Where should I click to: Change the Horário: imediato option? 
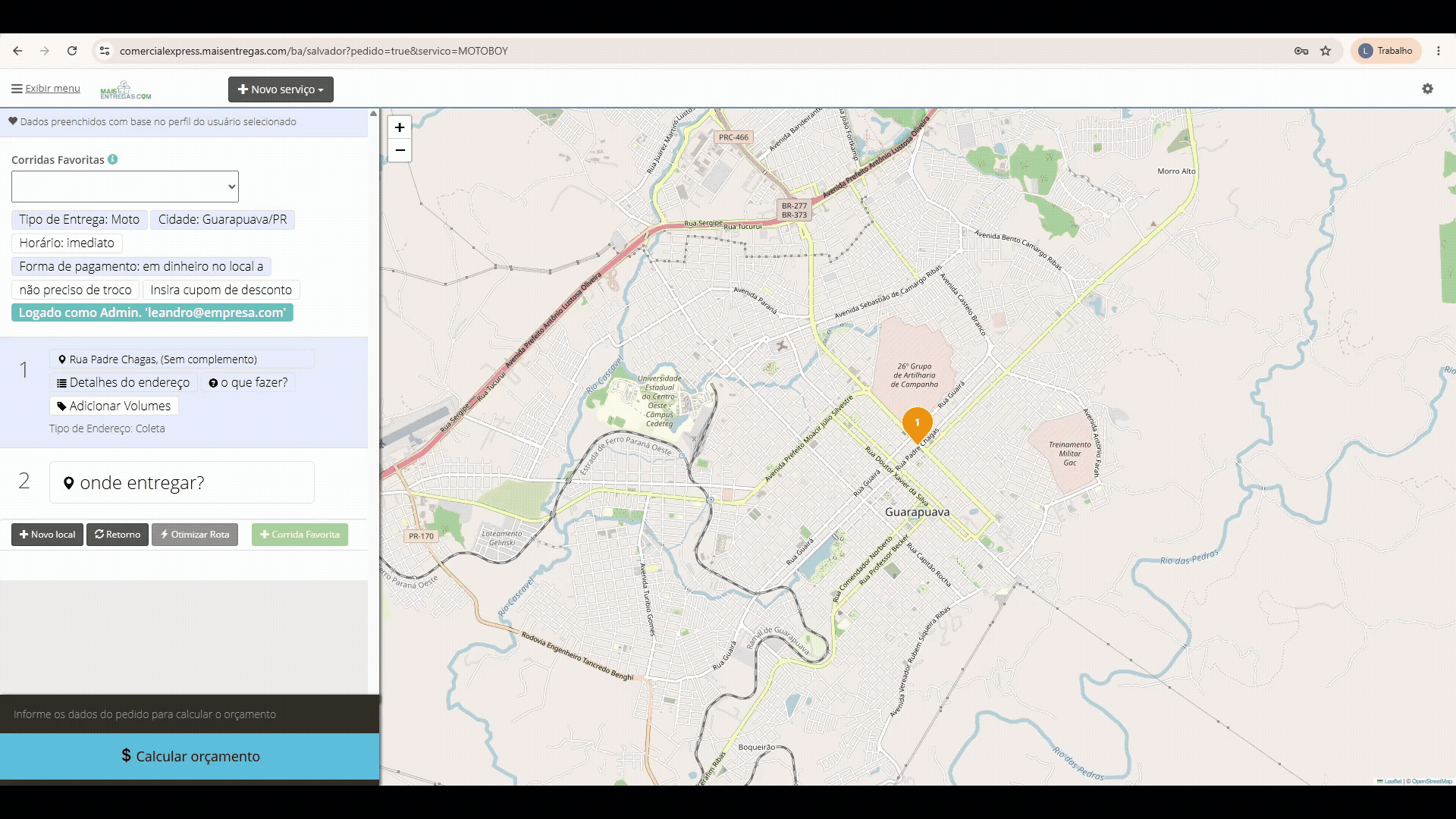pyautogui.click(x=67, y=243)
